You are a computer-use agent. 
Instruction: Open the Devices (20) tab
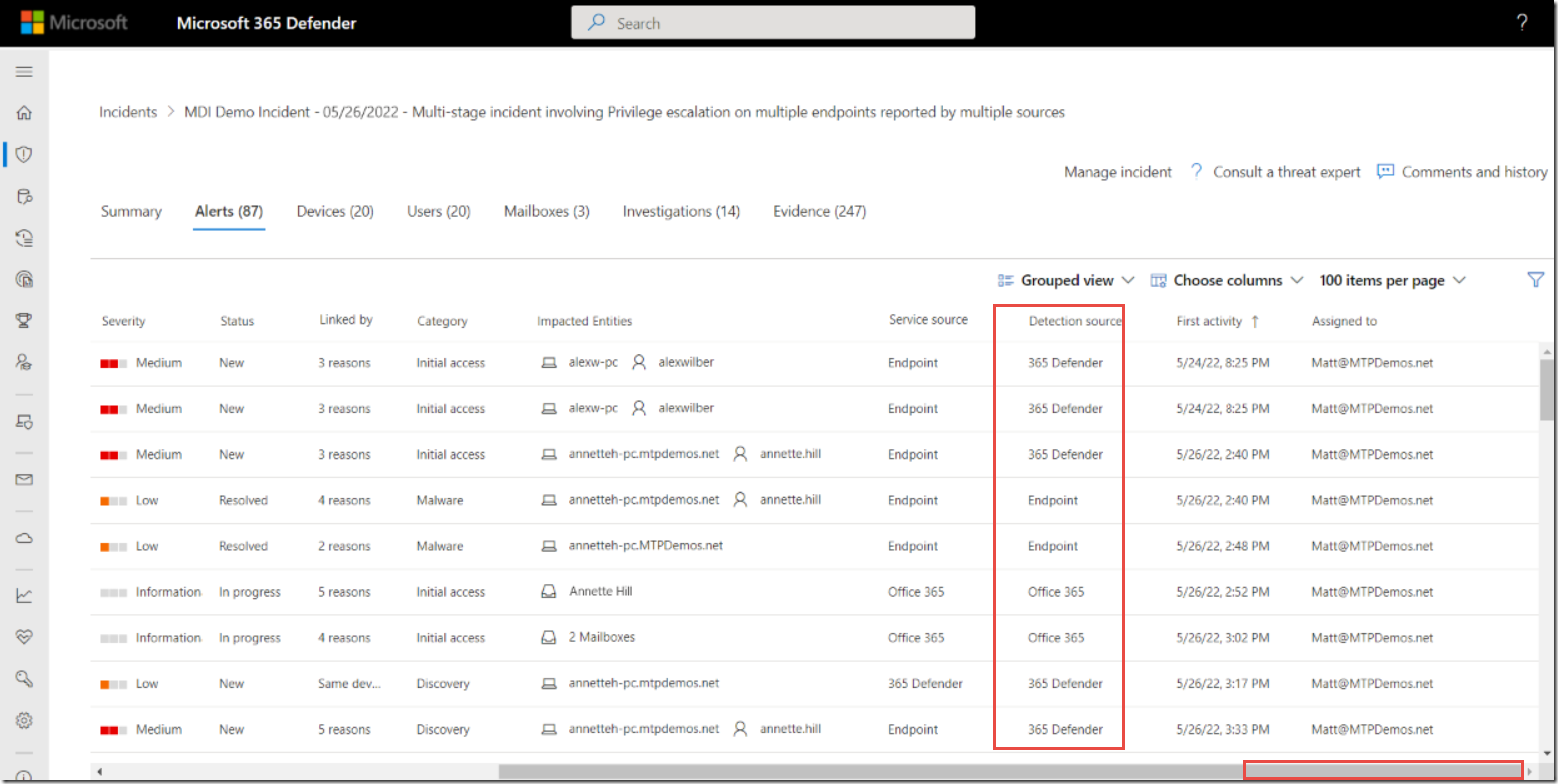(x=335, y=211)
